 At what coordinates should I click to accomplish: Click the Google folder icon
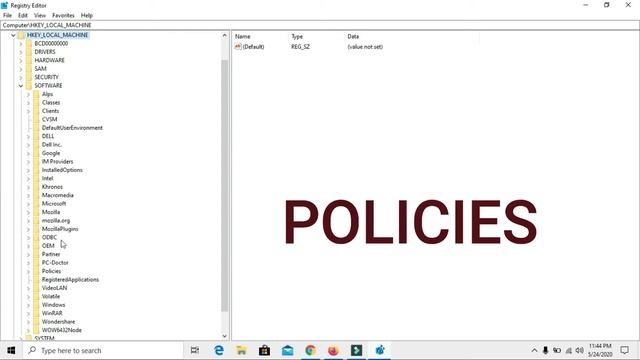tap(37, 153)
